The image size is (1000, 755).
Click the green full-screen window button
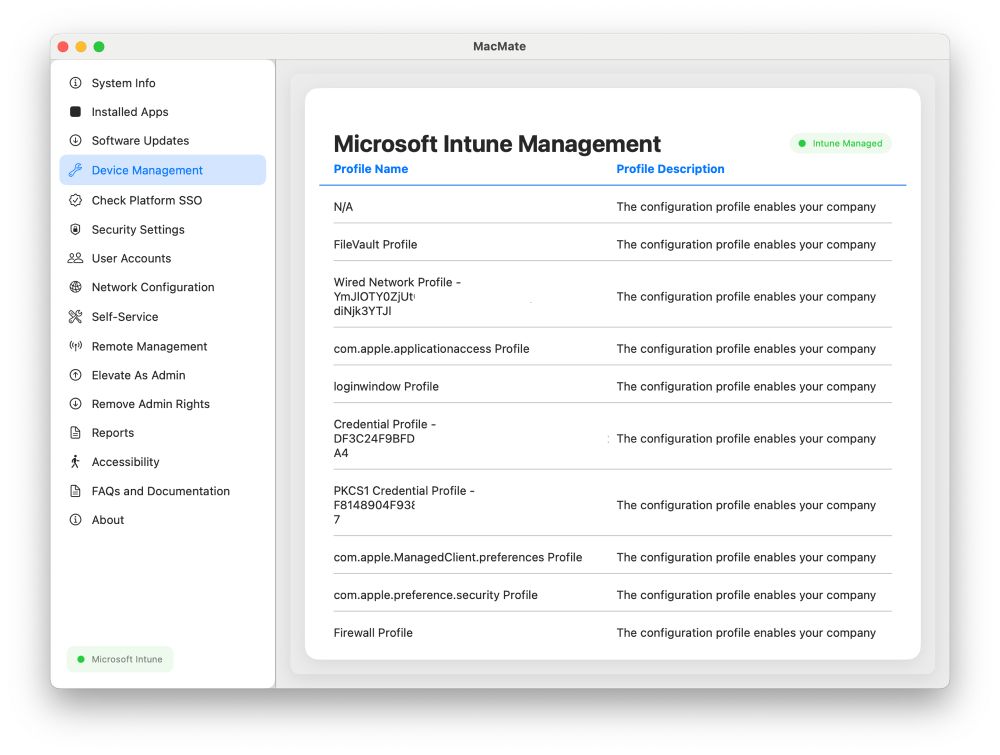coord(99,47)
